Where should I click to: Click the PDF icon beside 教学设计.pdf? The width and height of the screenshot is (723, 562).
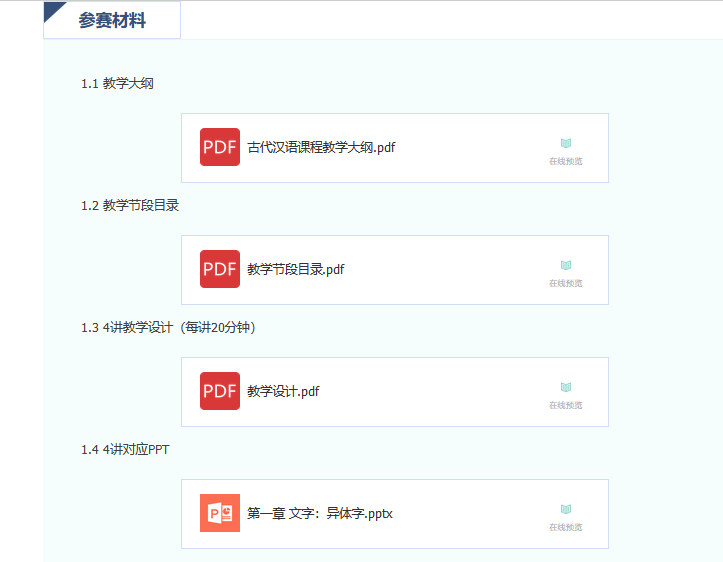219,391
